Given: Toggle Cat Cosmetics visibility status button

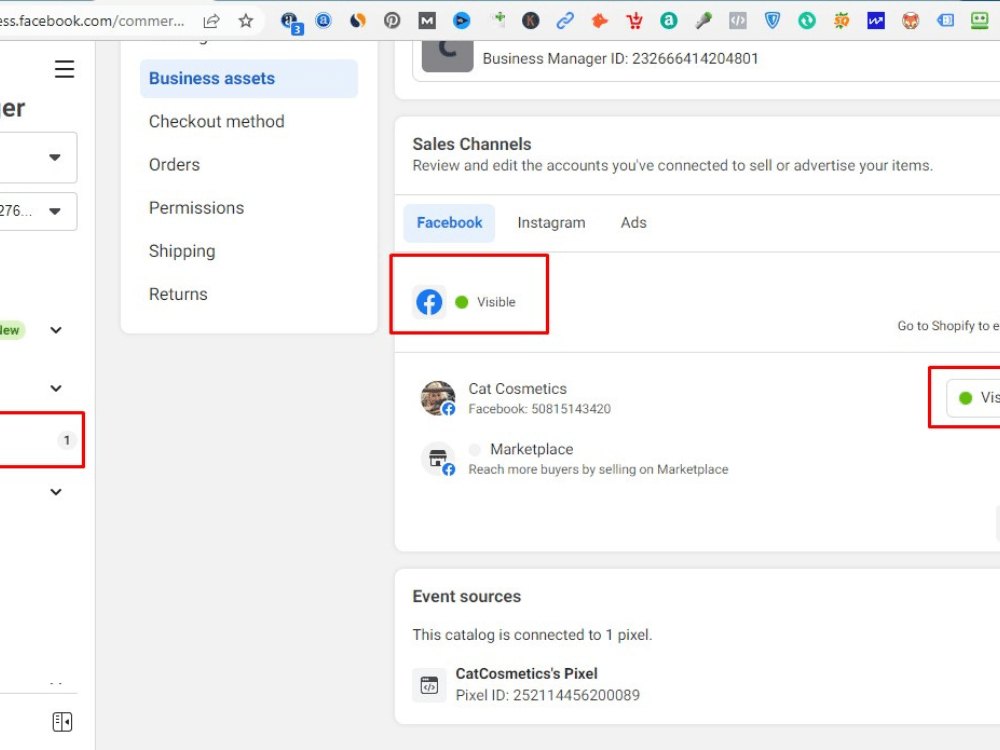Looking at the screenshot, I should tap(973, 398).
